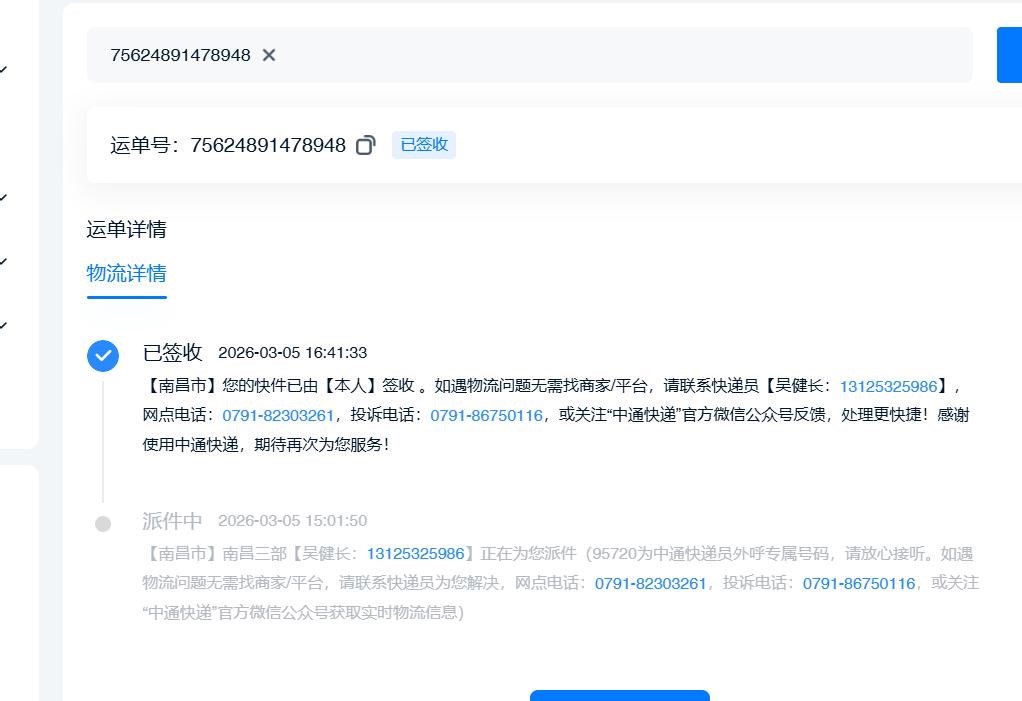Open complaint phone 0791-86750116 in 派件中 entry

[858, 583]
